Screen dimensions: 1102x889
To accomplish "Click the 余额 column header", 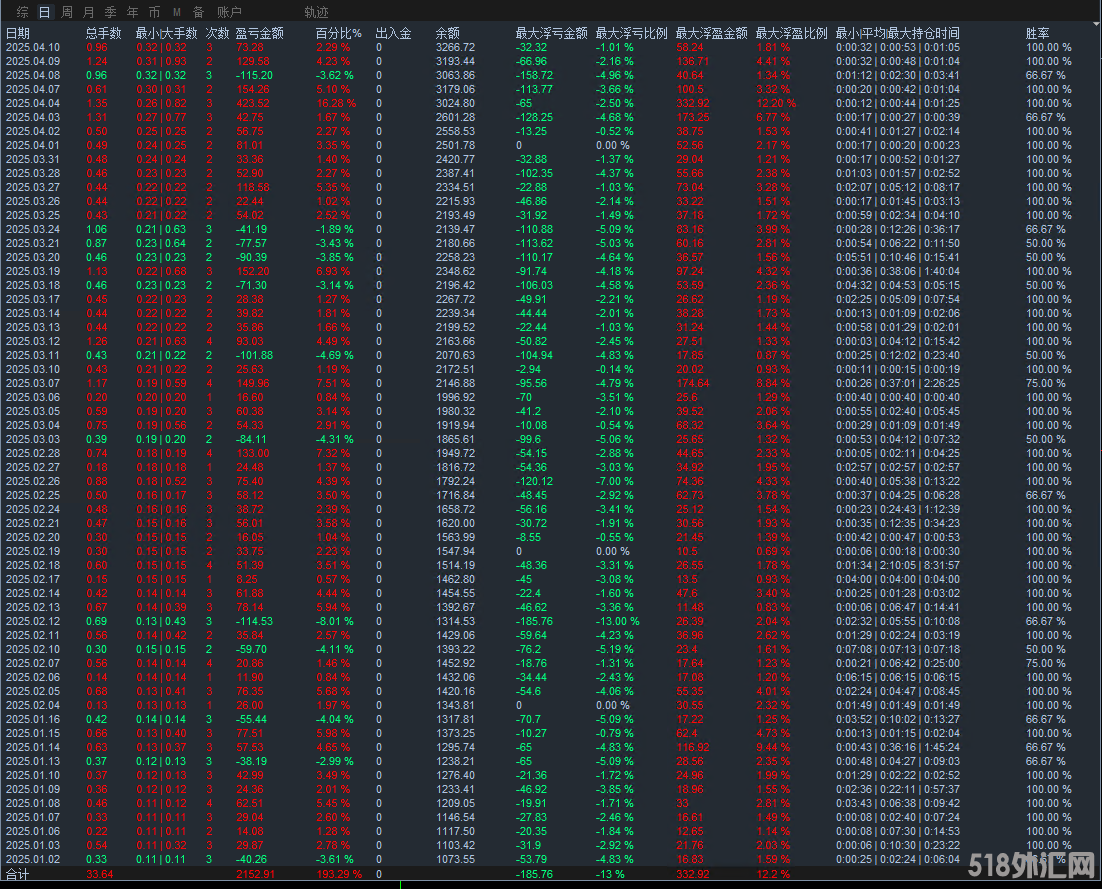I will tap(448, 33).
